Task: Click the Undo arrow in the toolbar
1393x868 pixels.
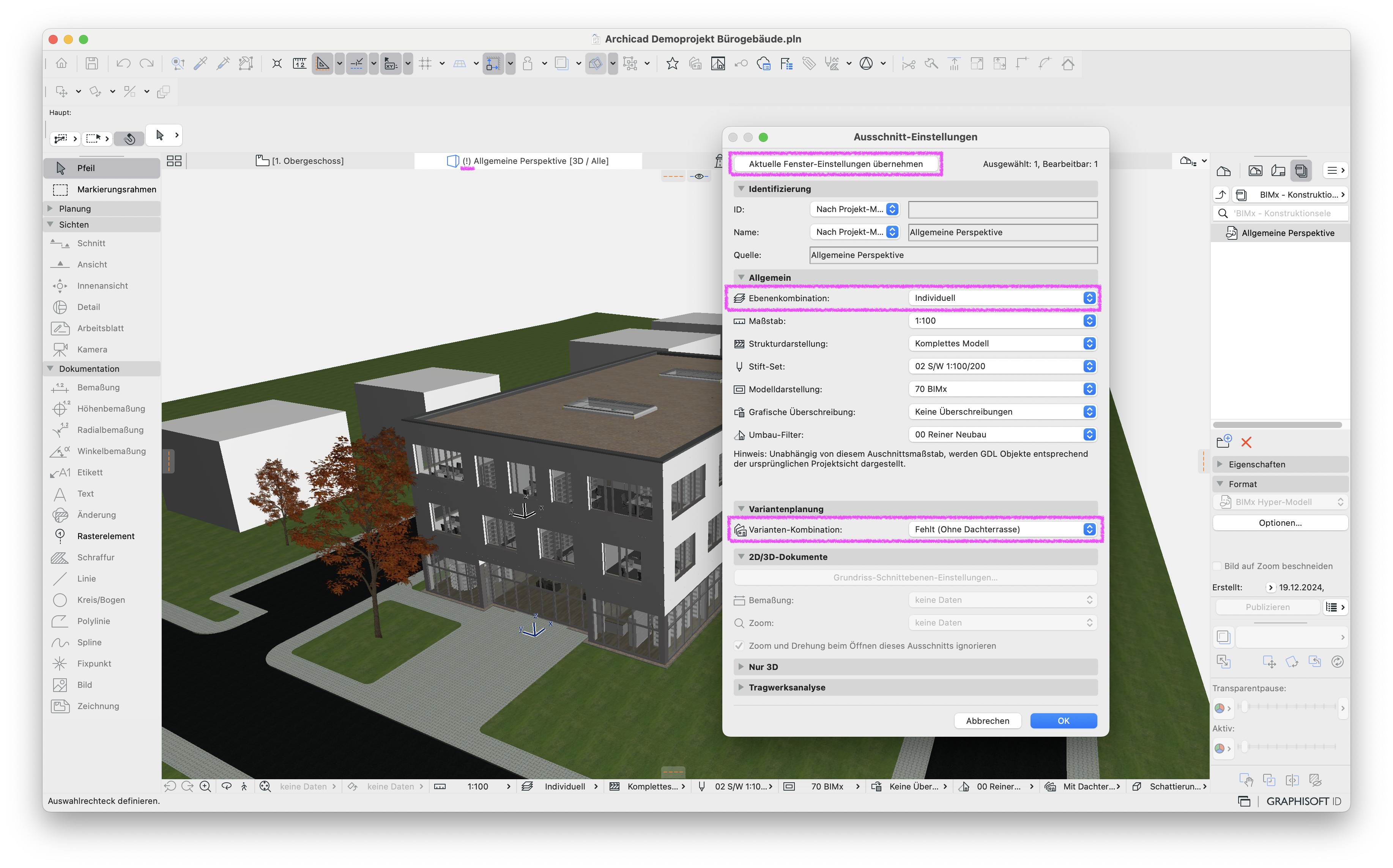Action: point(123,63)
